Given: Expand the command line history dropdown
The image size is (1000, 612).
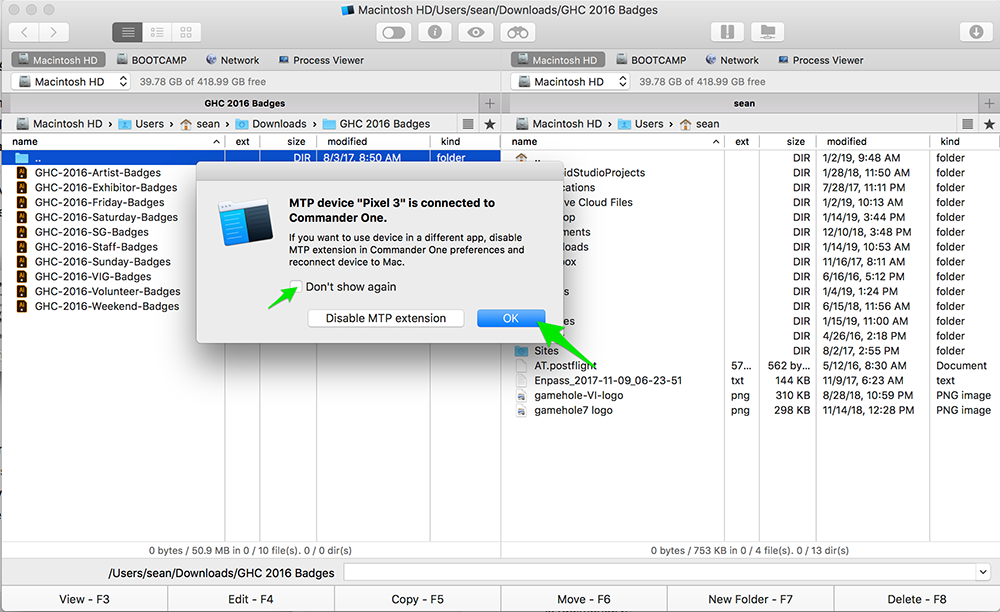Looking at the screenshot, I should click(983, 572).
